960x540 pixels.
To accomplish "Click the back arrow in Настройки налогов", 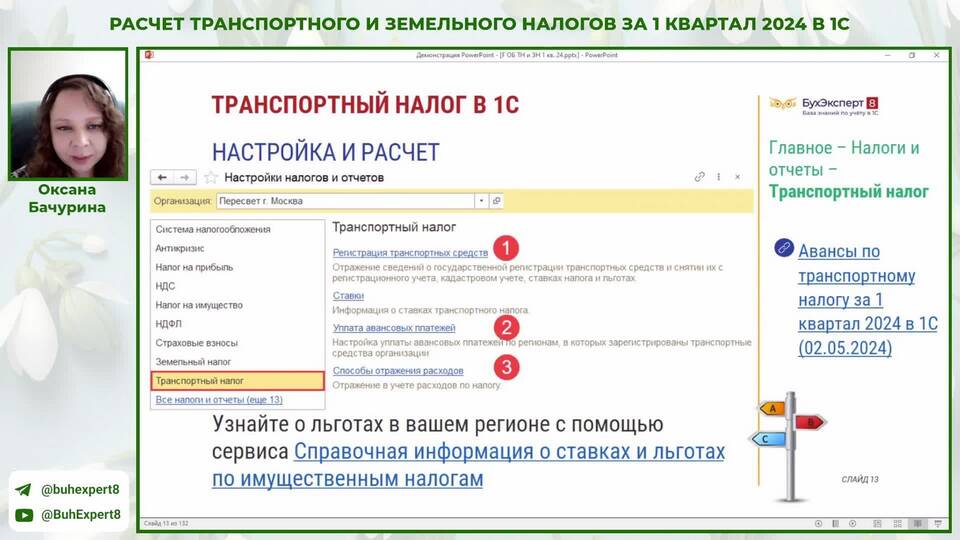I will click(x=162, y=178).
